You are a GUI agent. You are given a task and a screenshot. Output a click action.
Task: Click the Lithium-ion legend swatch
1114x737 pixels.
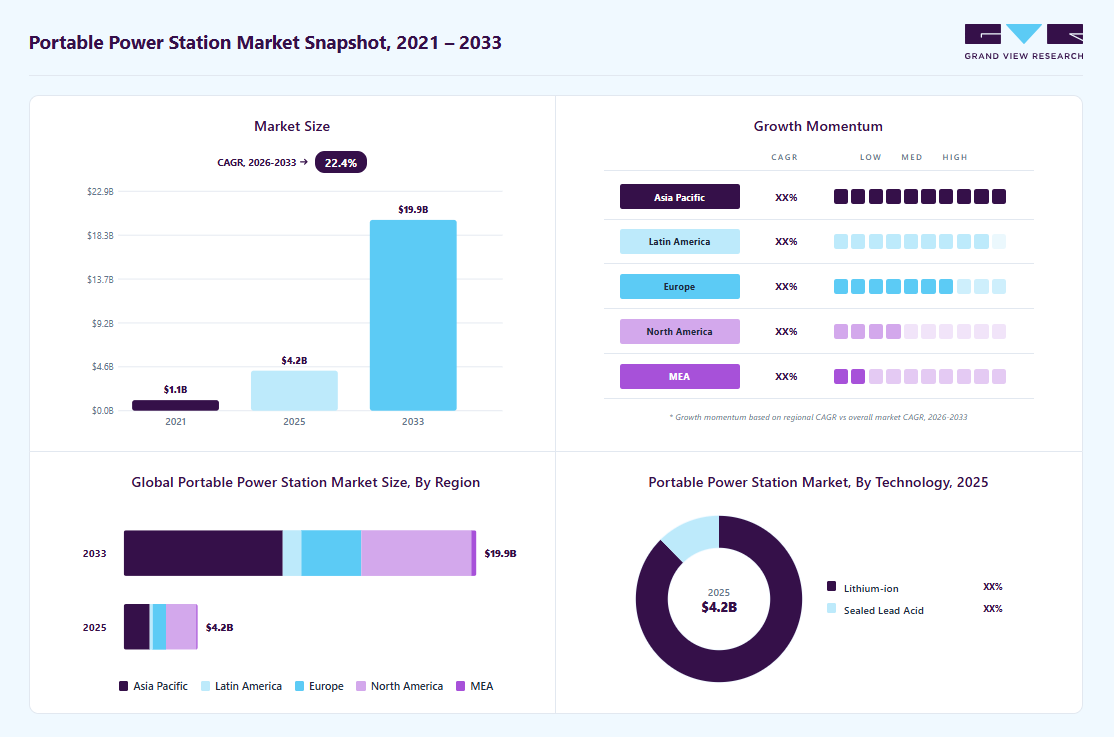(831, 586)
